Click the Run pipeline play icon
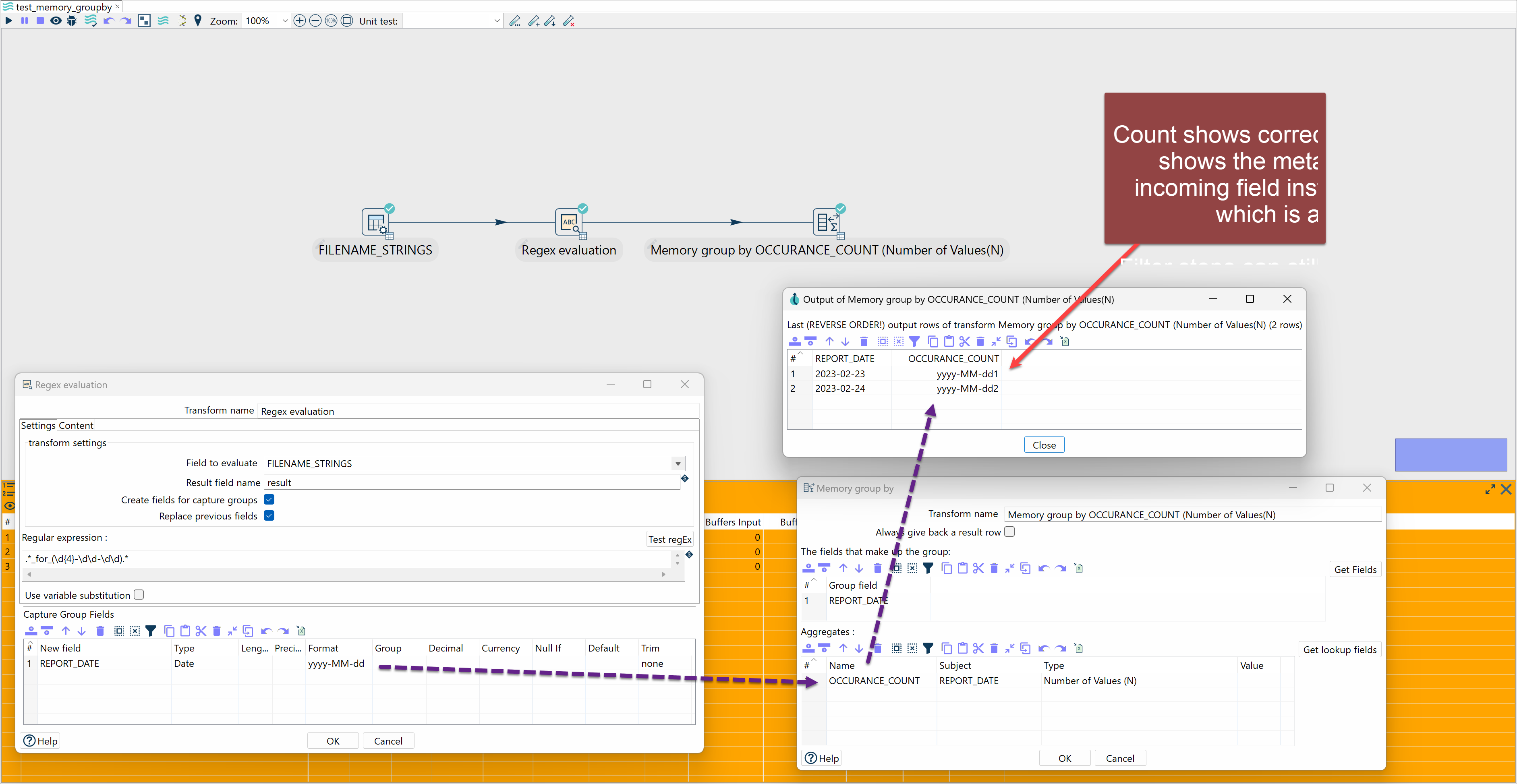 tap(8, 21)
